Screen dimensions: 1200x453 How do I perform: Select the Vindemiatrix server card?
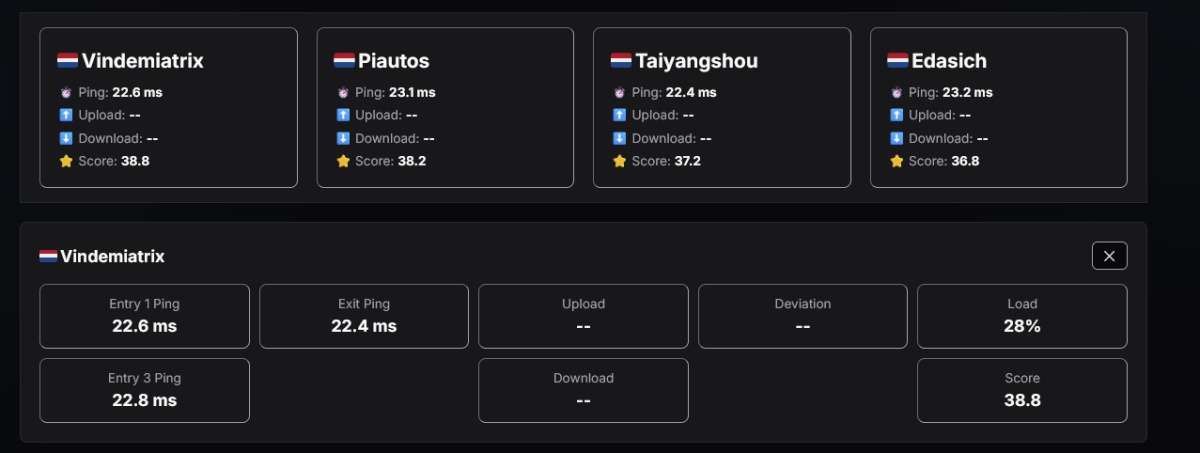168,107
